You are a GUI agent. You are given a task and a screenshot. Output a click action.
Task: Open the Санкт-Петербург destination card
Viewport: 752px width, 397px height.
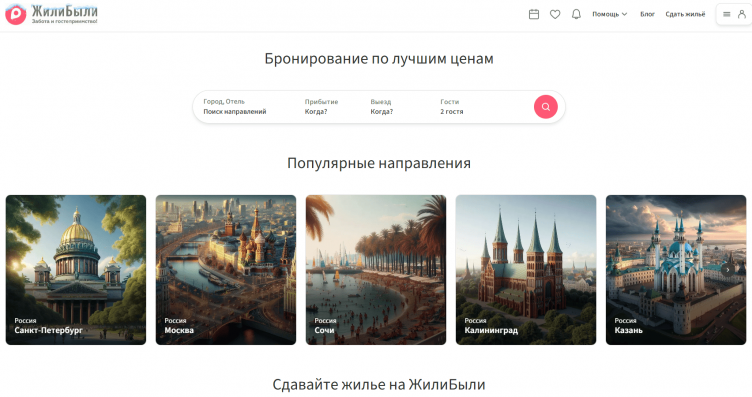click(x=76, y=269)
